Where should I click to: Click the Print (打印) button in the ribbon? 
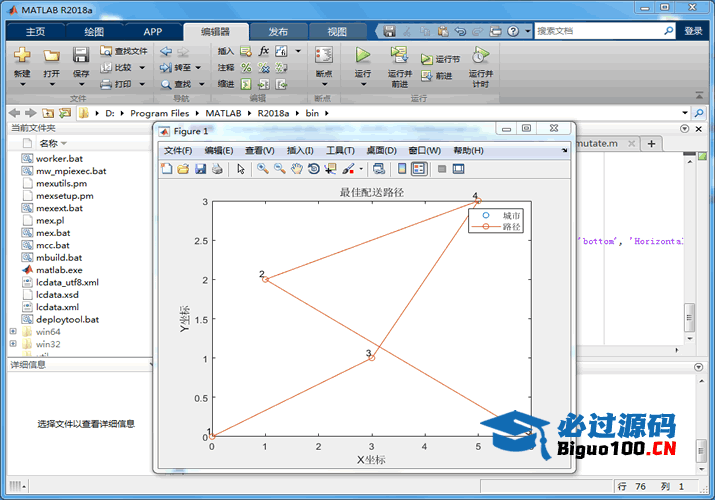click(x=117, y=84)
